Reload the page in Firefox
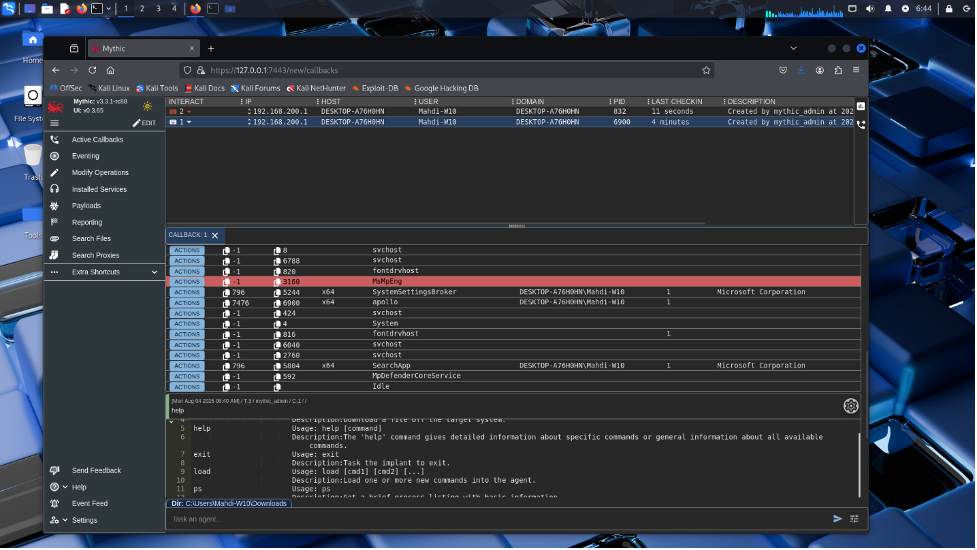The width and height of the screenshot is (977, 550). coord(92,70)
